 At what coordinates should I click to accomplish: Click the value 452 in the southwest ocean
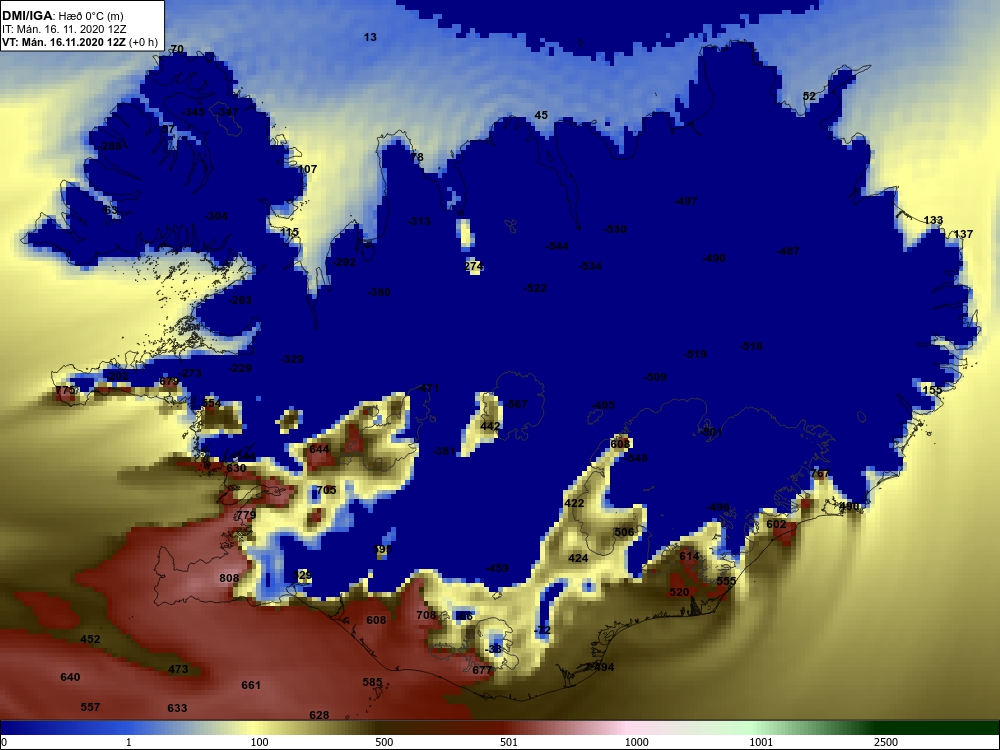(x=91, y=639)
